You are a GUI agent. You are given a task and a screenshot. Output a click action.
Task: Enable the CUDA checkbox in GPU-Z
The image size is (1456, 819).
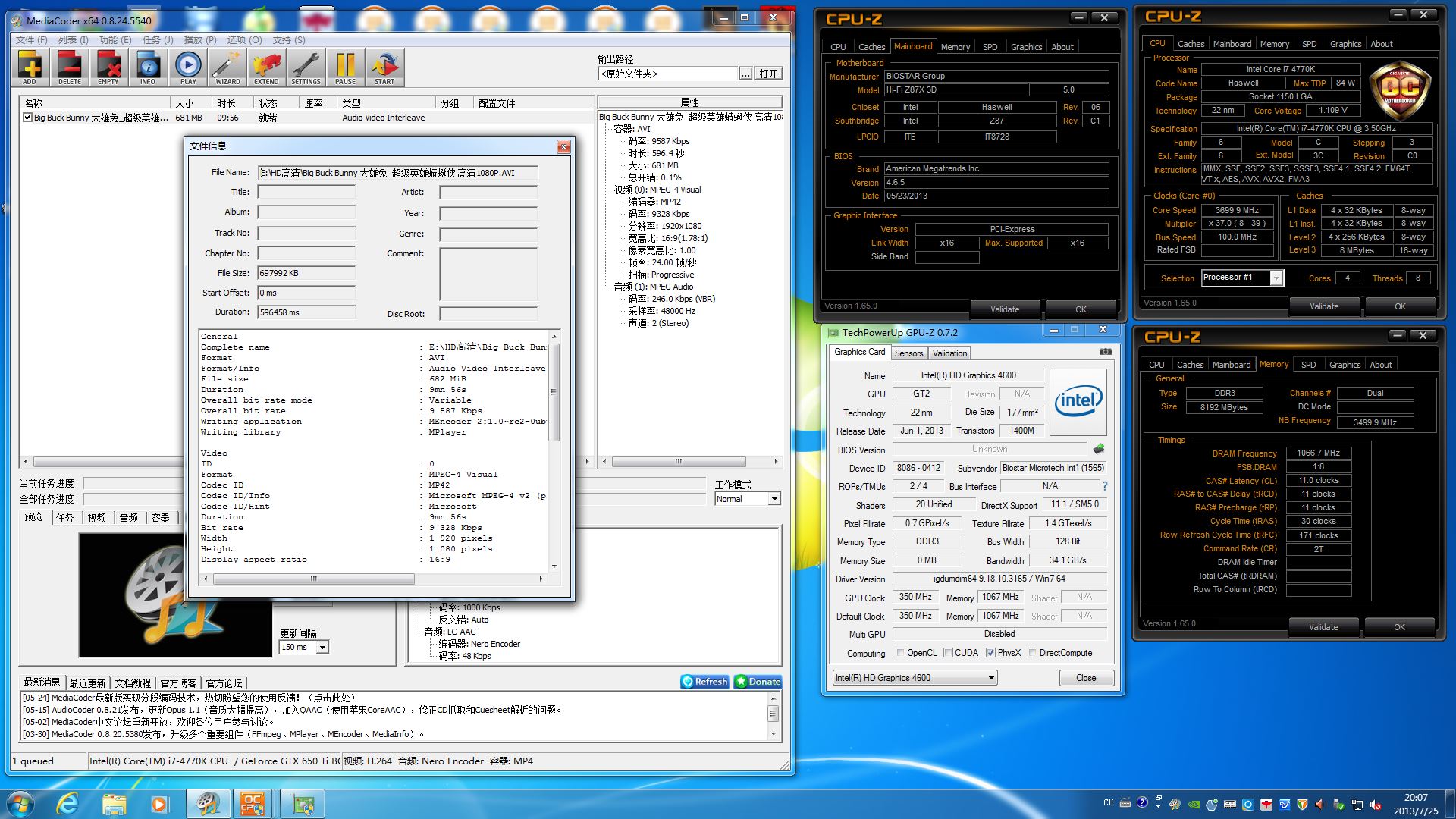(947, 653)
